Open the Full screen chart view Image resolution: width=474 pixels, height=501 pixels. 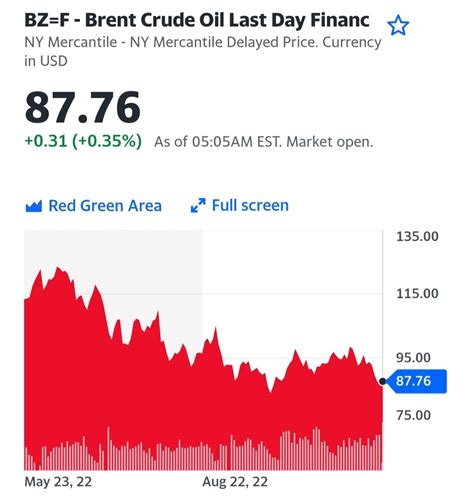[239, 205]
